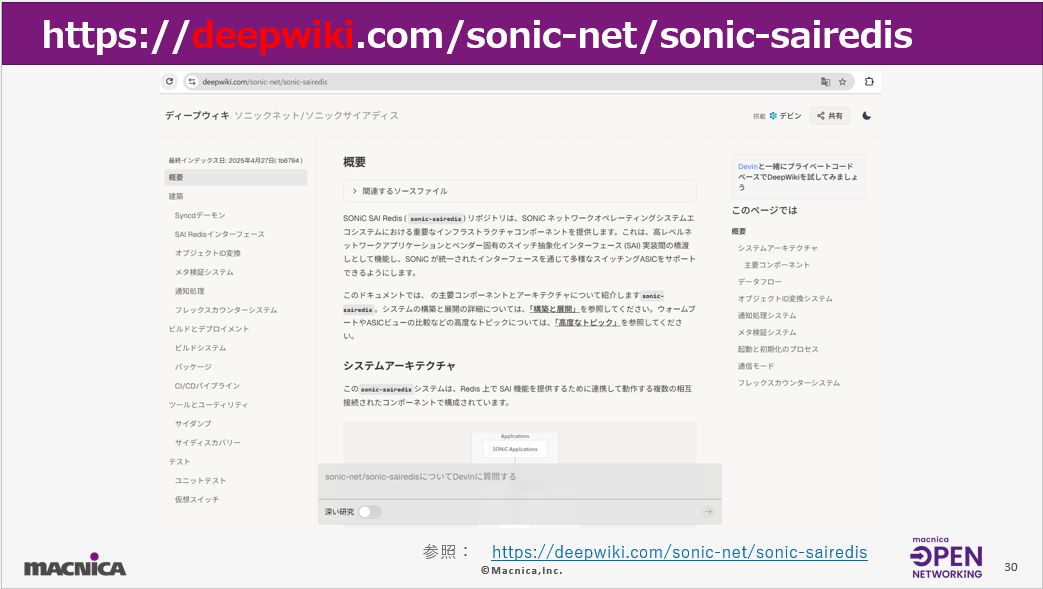Open フレックスカウンターシステム in the left navigation
Viewport: 1043px width, 589px height.
tap(226, 310)
